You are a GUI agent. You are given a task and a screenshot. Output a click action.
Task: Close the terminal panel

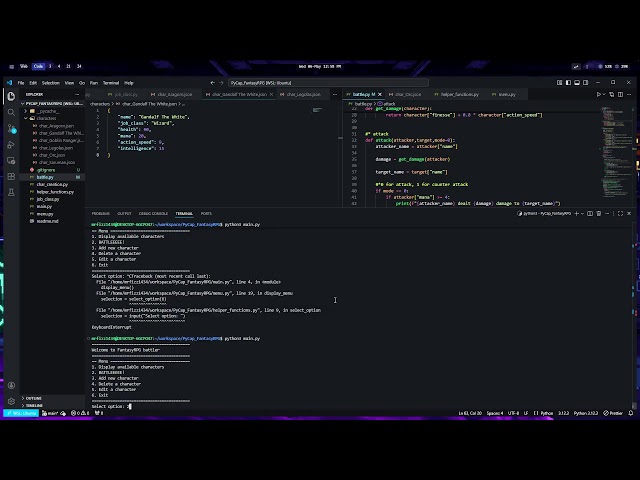tap(629, 213)
